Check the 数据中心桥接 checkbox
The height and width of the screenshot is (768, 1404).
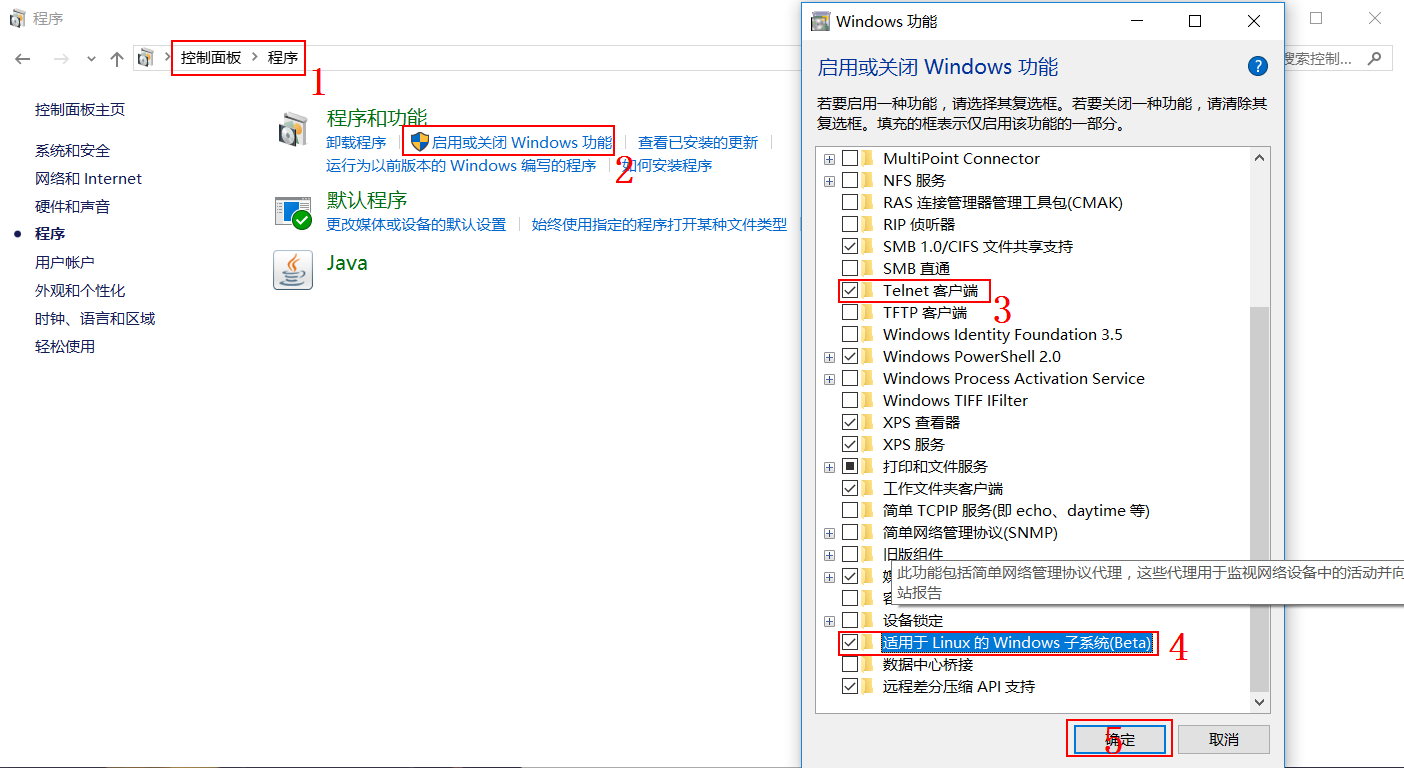pos(850,664)
